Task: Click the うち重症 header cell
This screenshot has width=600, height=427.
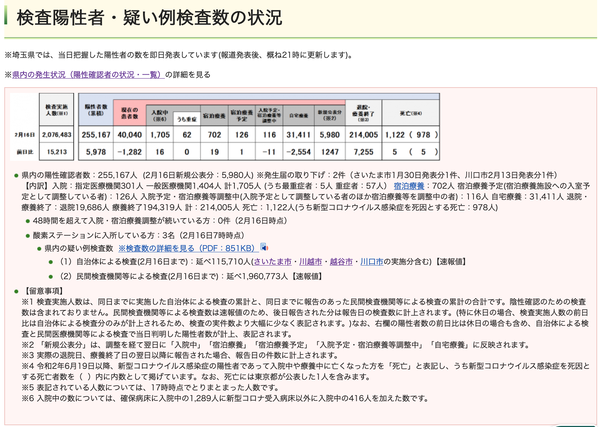Action: click(187, 119)
